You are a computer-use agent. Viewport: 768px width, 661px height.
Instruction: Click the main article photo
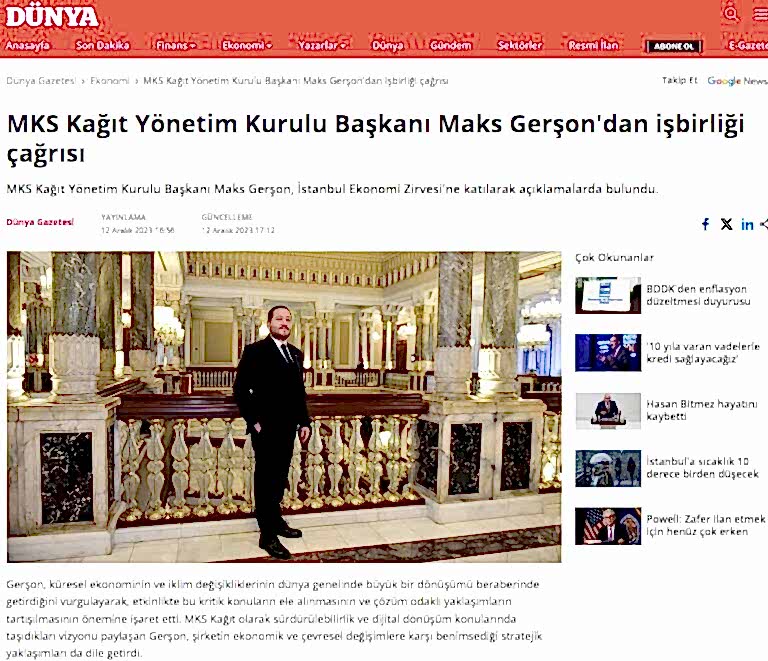coord(284,406)
